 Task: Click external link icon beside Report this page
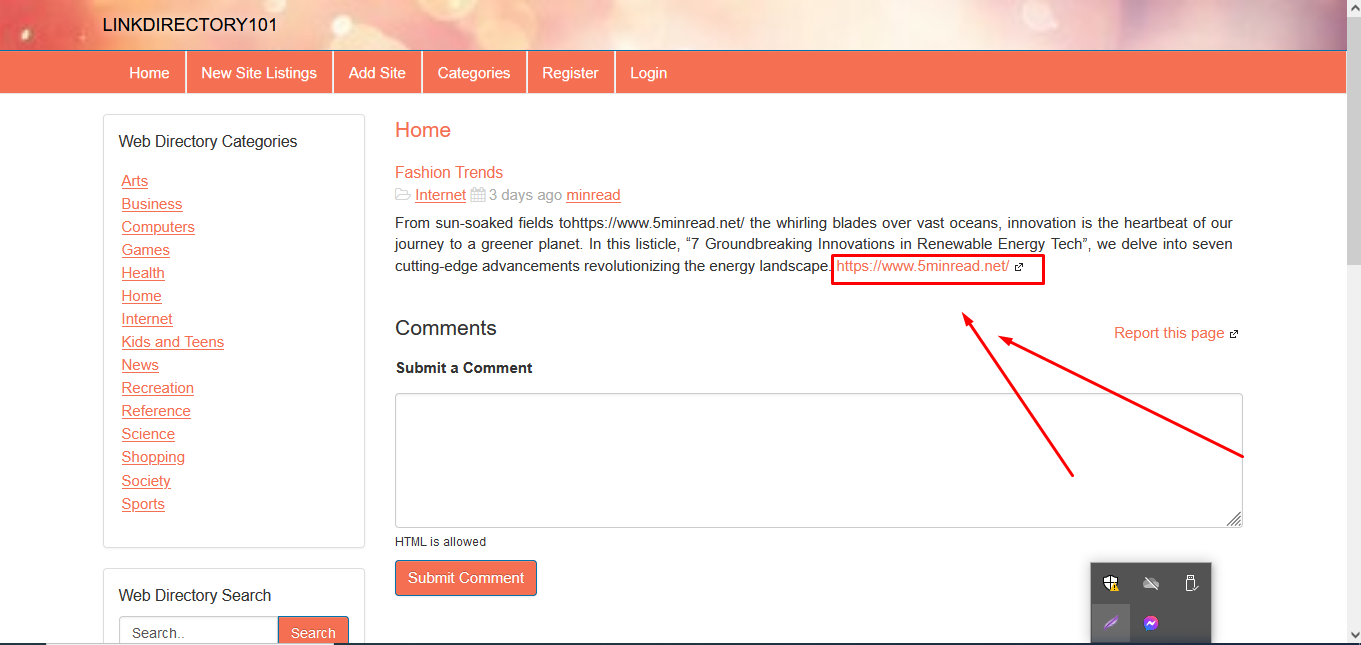[1234, 334]
